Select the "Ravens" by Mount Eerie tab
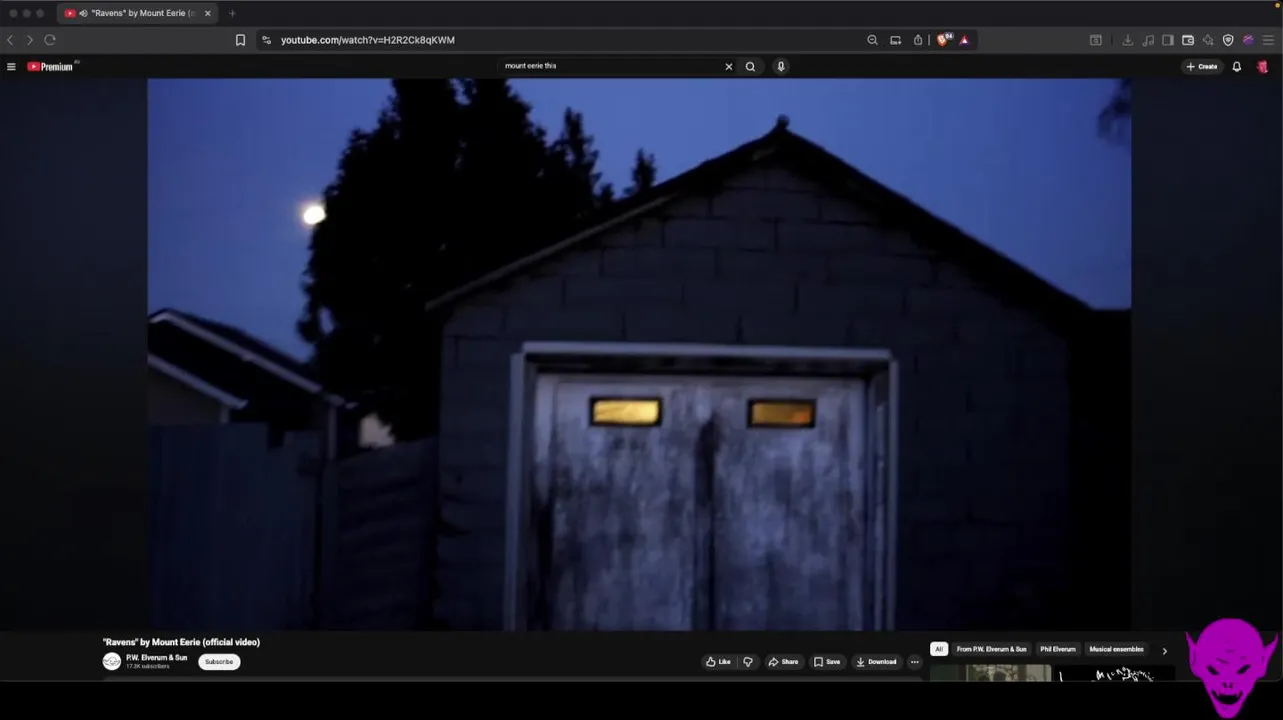Screen dimensions: 1283x720 click(x=136, y=13)
